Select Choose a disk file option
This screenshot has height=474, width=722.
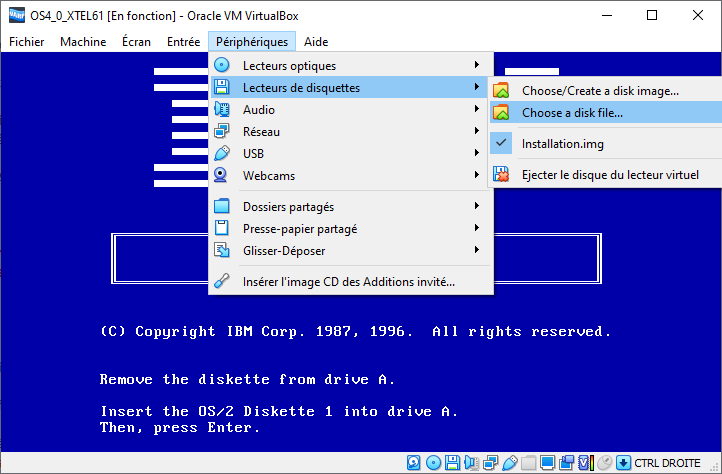click(571, 113)
